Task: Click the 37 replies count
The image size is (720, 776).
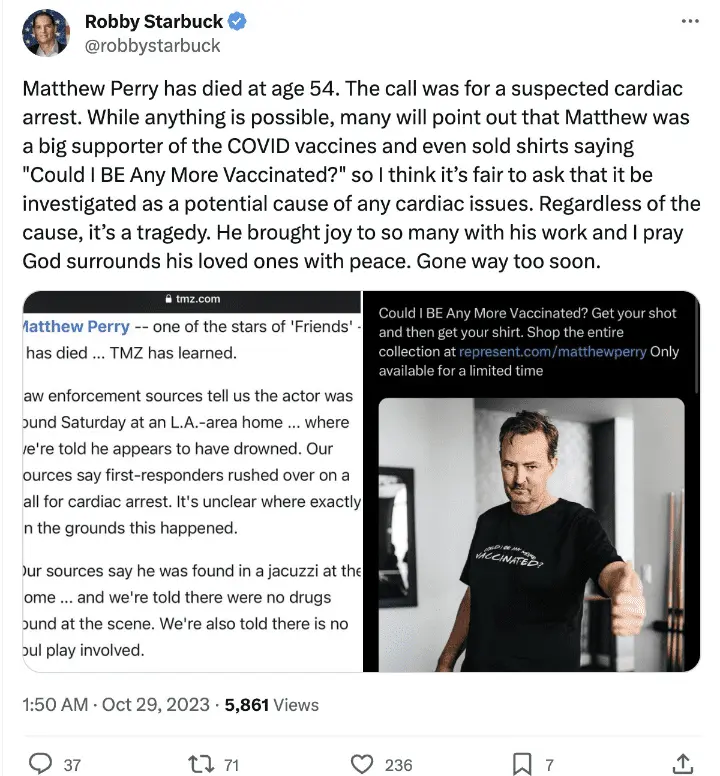Action: (72, 765)
